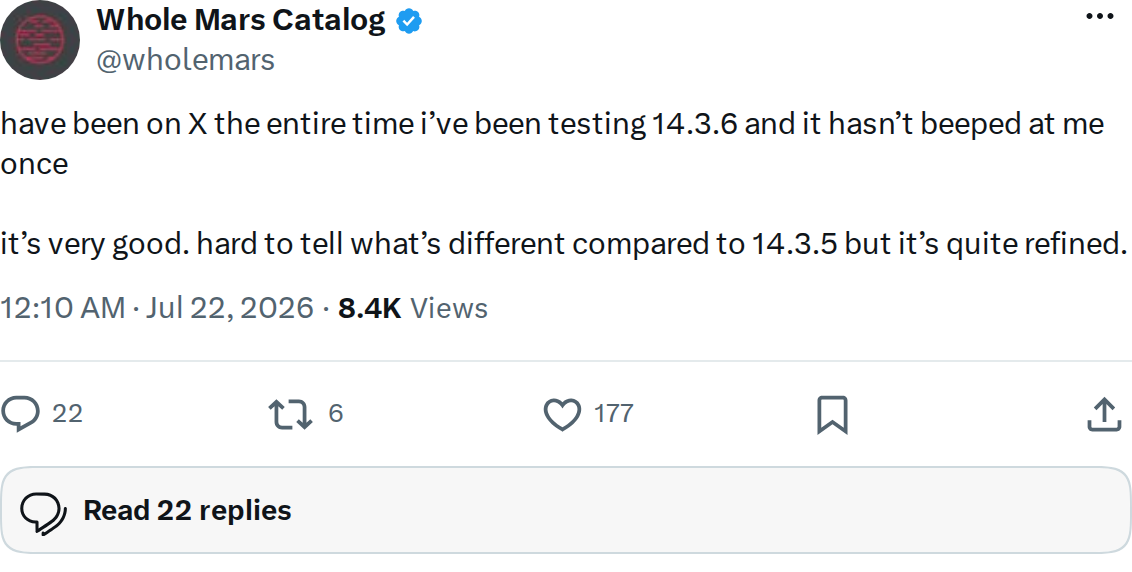Image resolution: width=1132 pixels, height=572 pixels.
Task: Click the 6 repost count number
Action: pyautogui.click(x=335, y=413)
